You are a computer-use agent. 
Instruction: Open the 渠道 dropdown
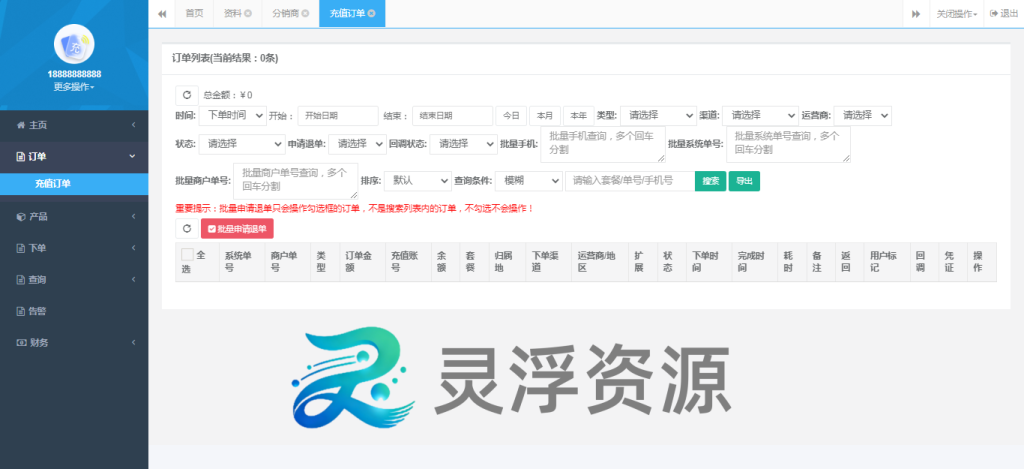[x=760, y=115]
